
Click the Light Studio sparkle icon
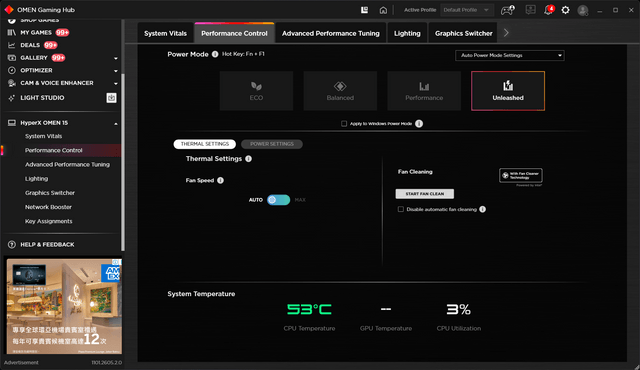[12, 98]
